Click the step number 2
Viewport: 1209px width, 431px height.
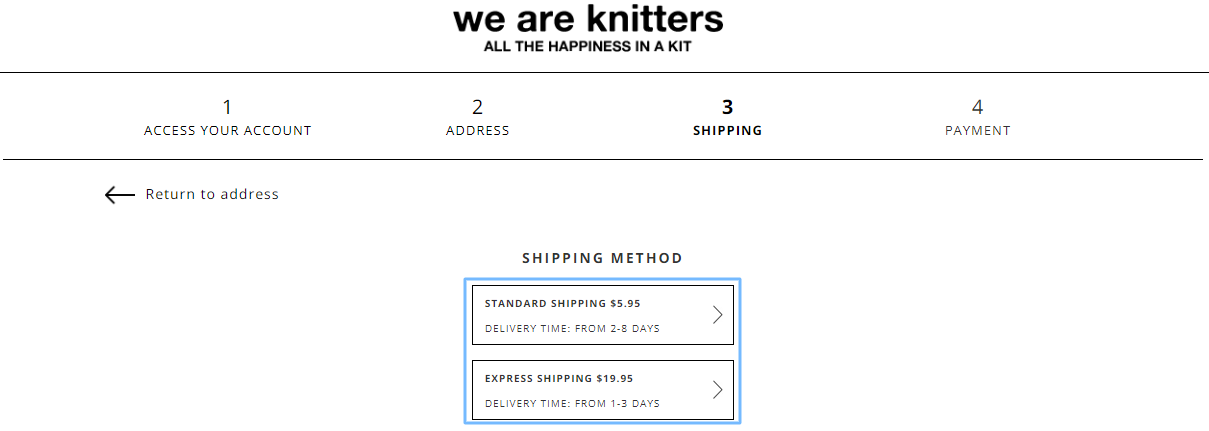(x=478, y=107)
